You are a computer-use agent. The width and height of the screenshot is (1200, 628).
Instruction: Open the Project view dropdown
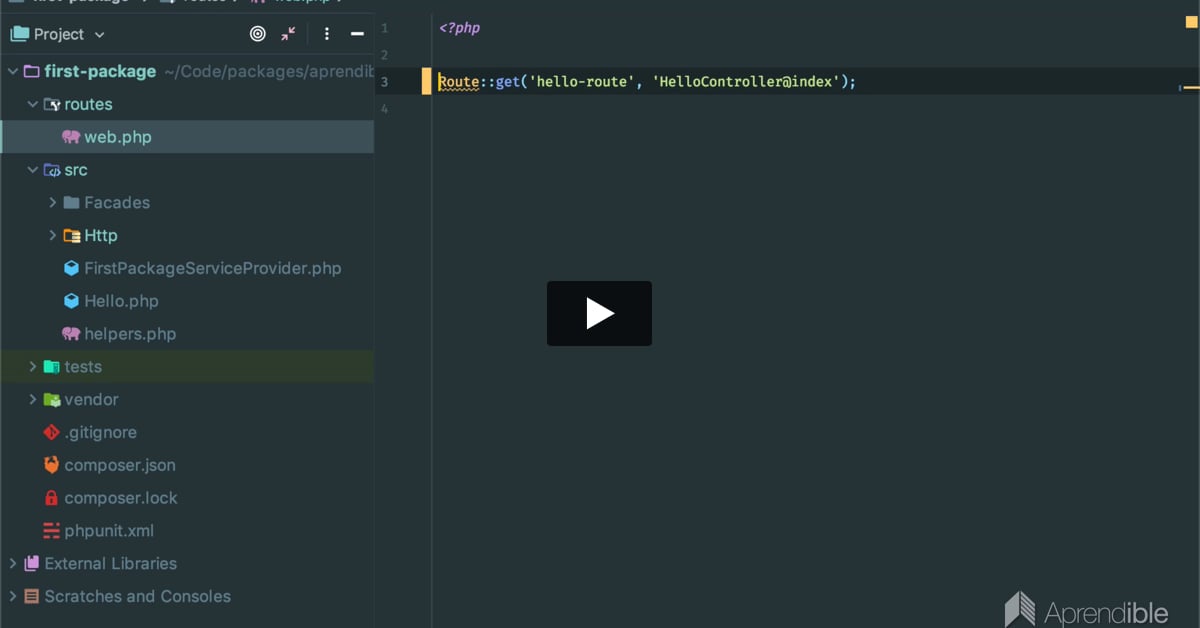tap(99, 34)
